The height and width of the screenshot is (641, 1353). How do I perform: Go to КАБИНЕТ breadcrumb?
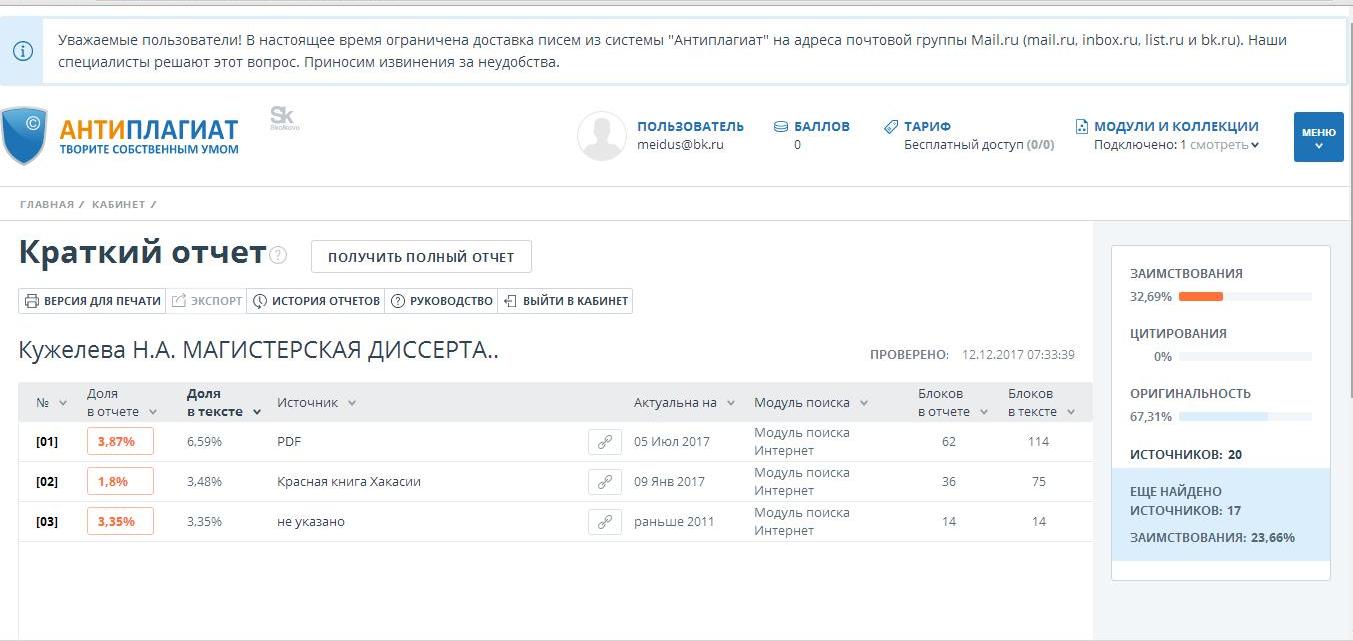[x=118, y=205]
